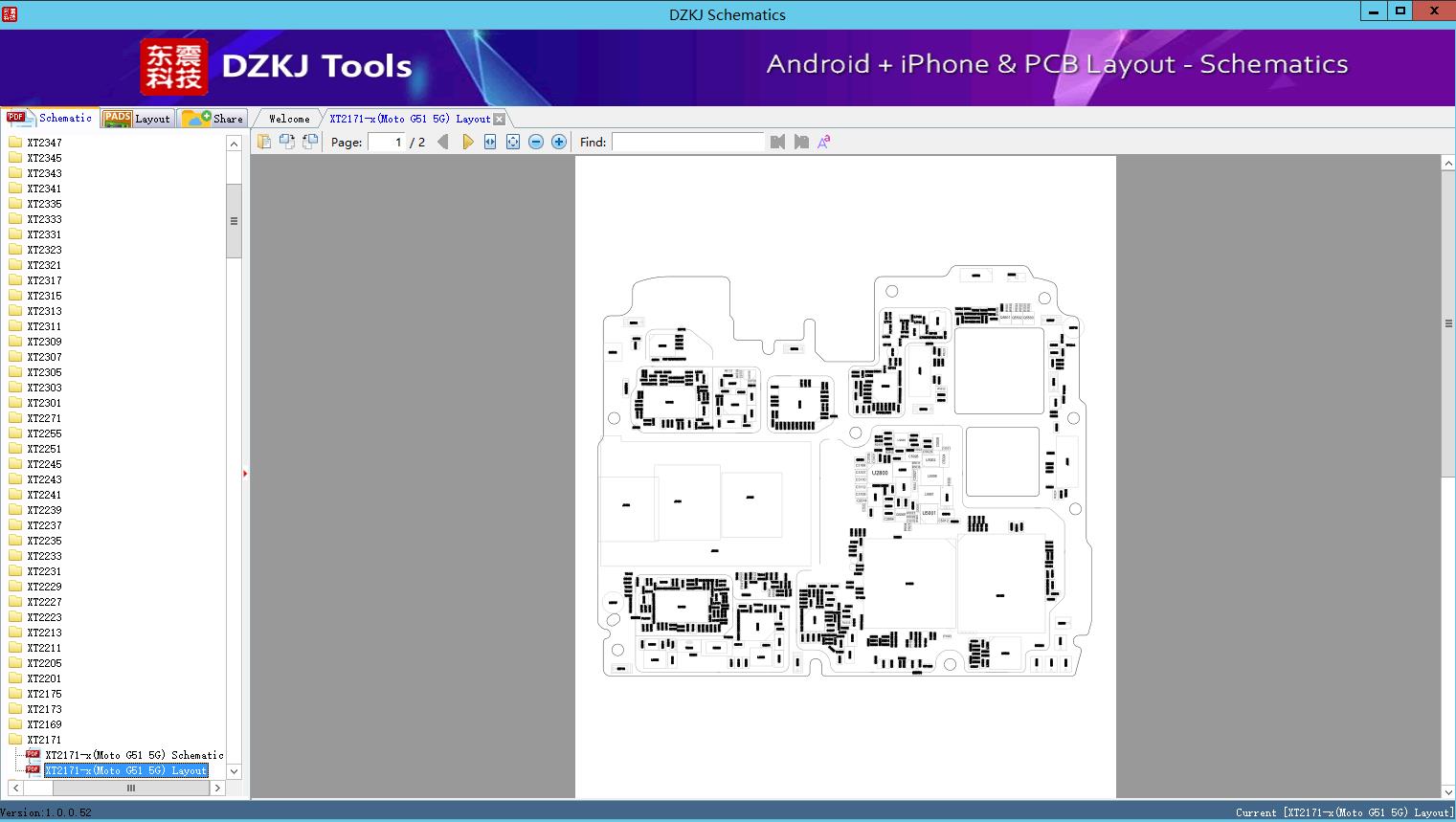Viewport: 1456px width, 822px height.
Task: Open the XT2313 folder
Action: (35, 311)
